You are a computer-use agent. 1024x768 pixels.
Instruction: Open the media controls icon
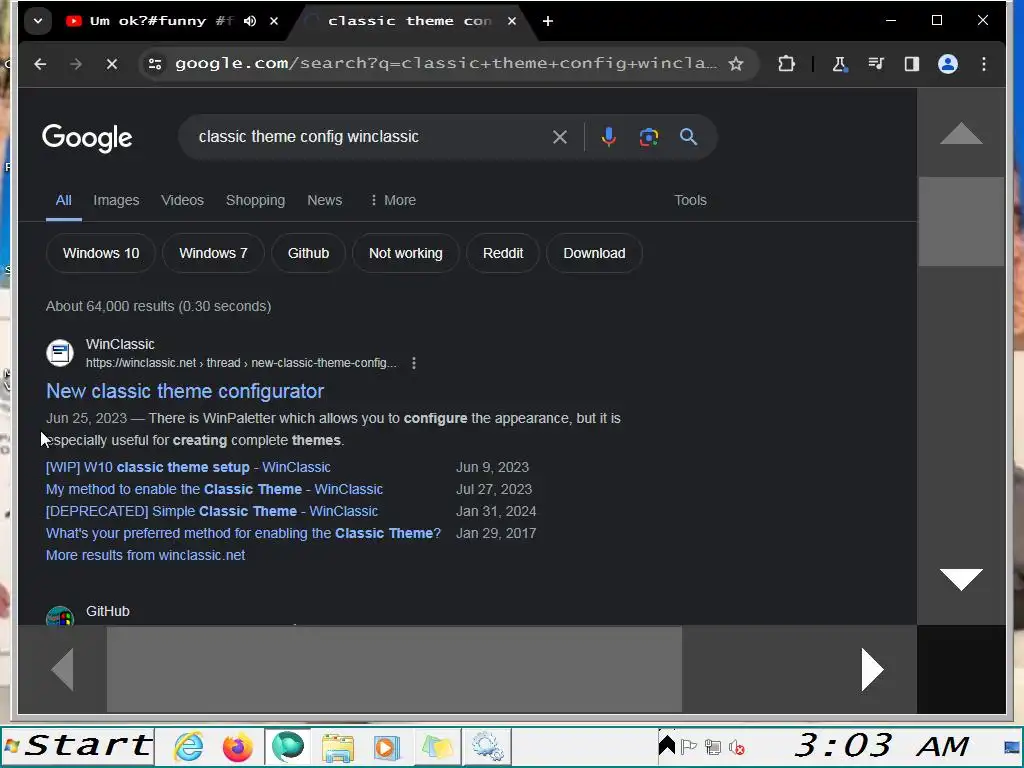coord(876,64)
